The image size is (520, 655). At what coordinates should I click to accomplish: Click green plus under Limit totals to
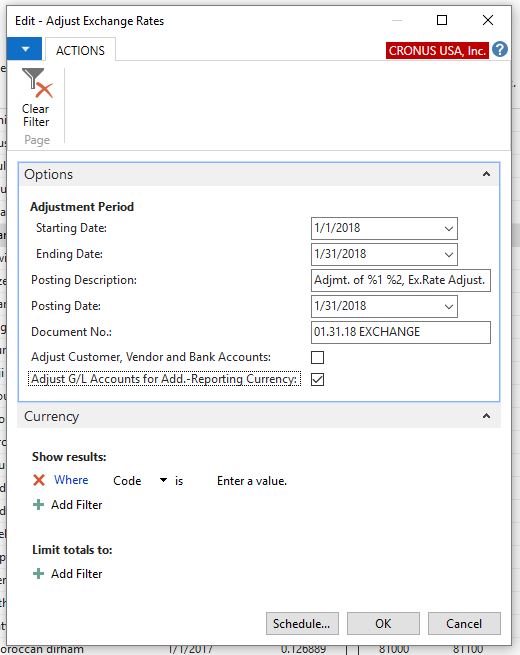tap(38, 574)
